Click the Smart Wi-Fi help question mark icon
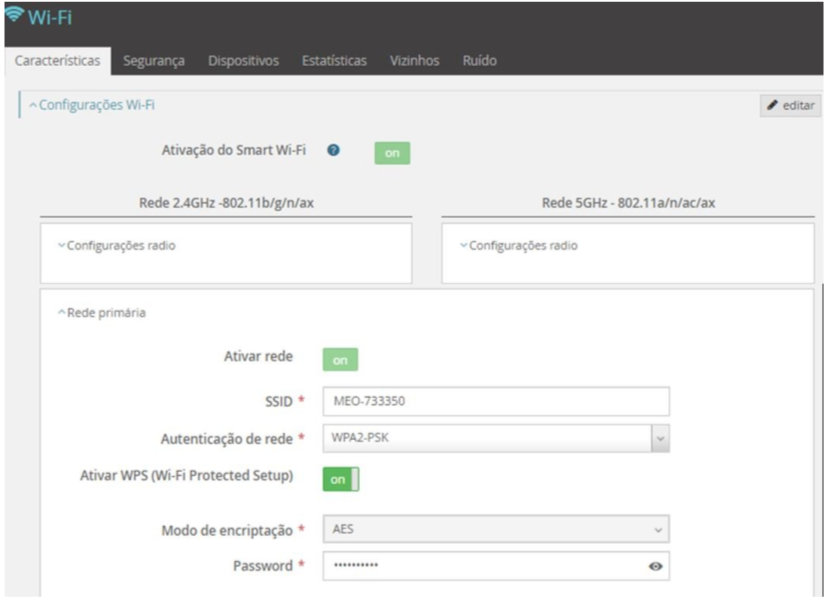 point(334,151)
